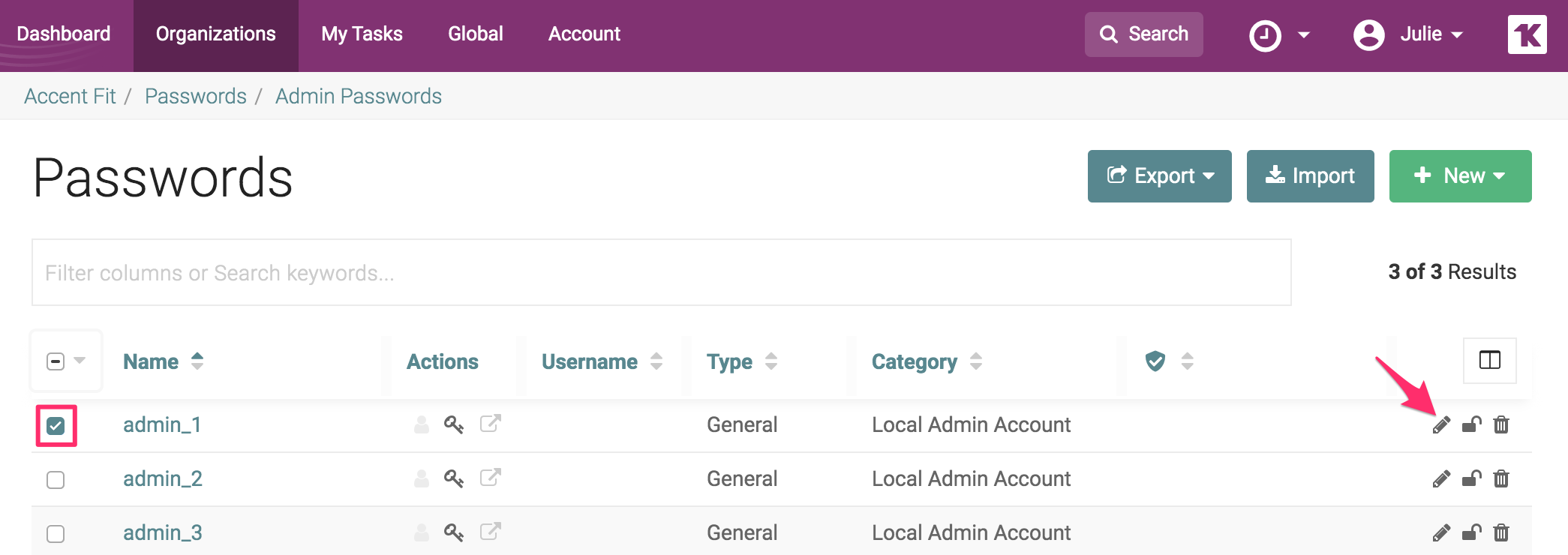Click the Actions column header
Screen dimensions: 1568x555
point(443,361)
